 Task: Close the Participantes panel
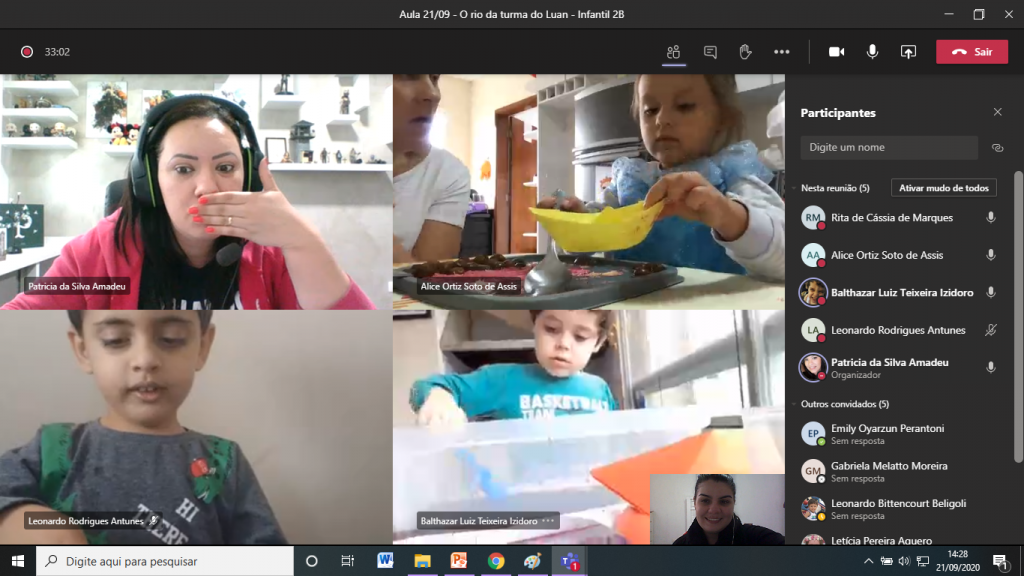[x=997, y=113]
